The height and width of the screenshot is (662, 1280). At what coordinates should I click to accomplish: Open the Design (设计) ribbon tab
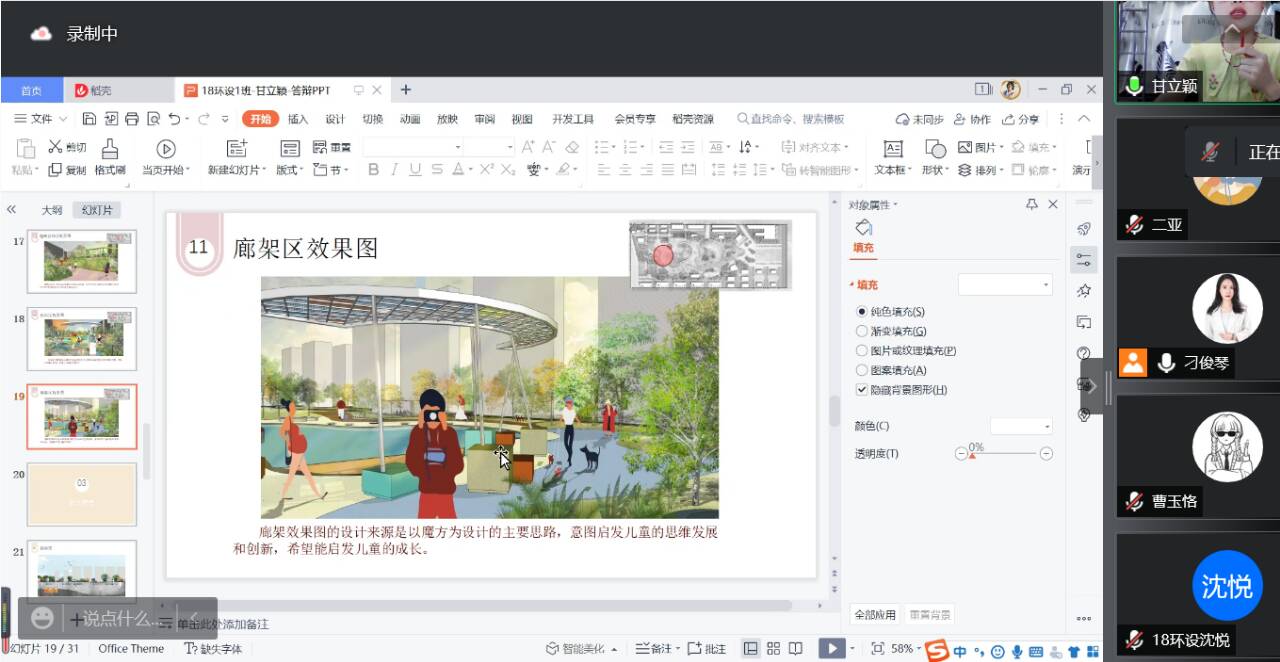pyautogui.click(x=335, y=119)
